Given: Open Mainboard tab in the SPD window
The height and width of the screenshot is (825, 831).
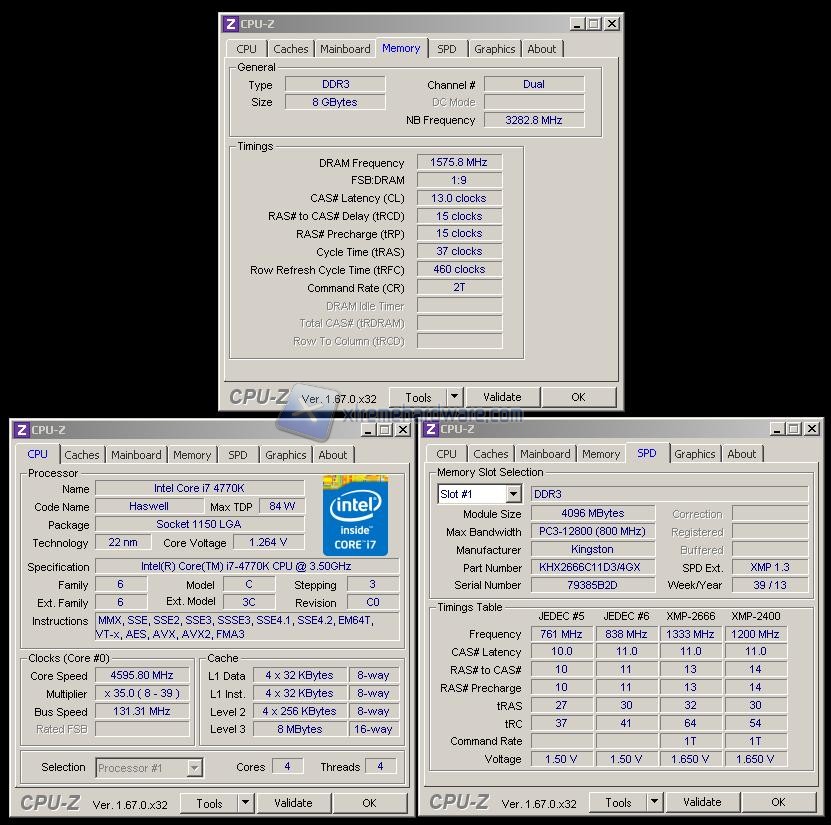Looking at the screenshot, I should 545,454.
